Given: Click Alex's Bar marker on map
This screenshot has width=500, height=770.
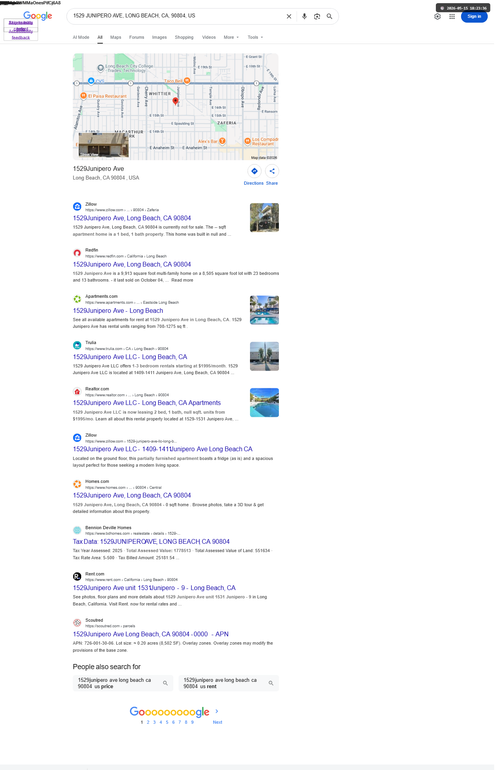Looking at the screenshot, I should [222, 141].
